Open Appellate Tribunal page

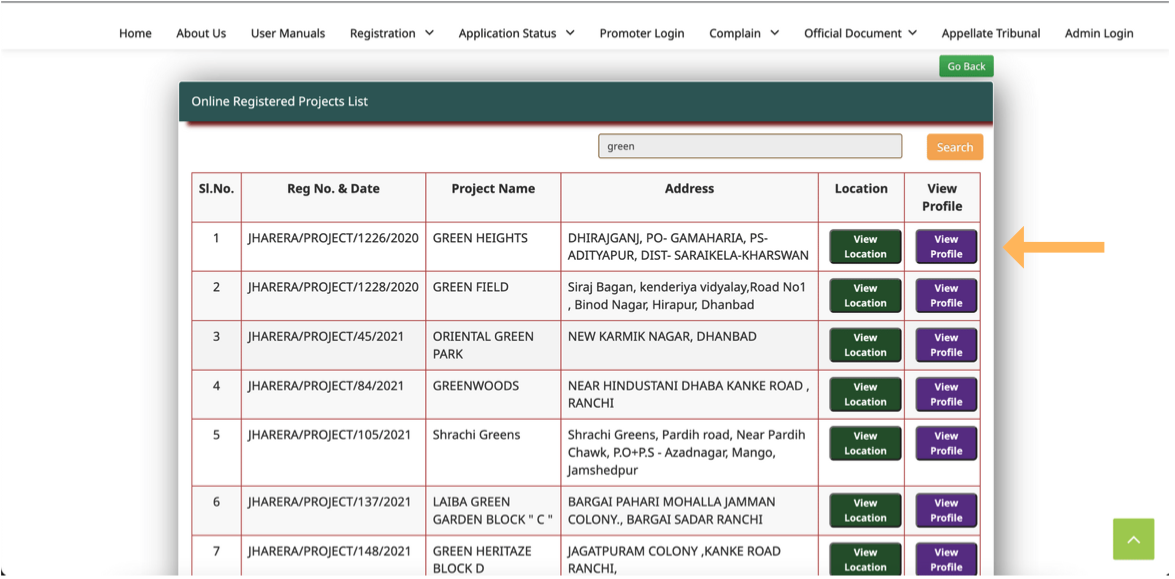pyautogui.click(x=991, y=33)
